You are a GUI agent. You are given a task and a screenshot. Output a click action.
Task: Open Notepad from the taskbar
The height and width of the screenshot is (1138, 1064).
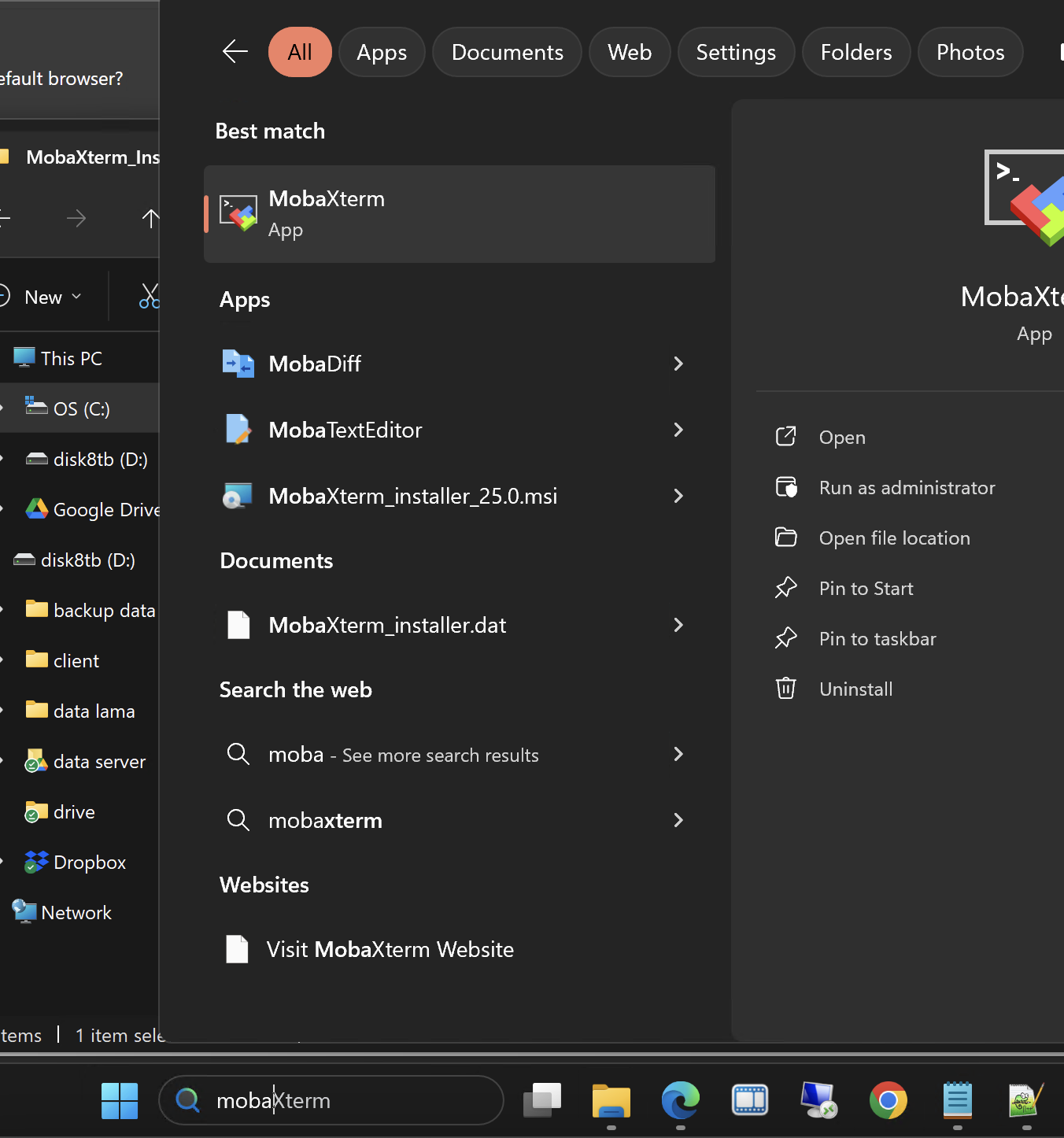[958, 1100]
